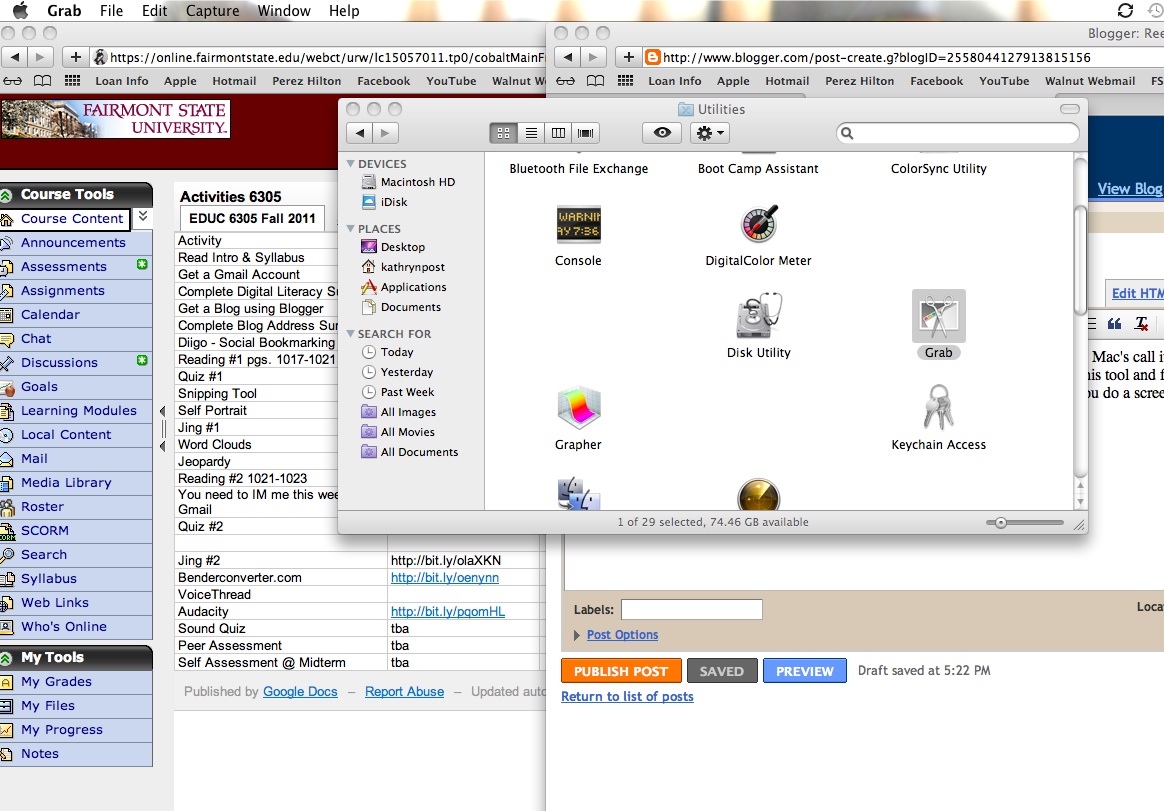The image size is (1164, 811).
Task: Open the Help menu
Action: coord(344,10)
